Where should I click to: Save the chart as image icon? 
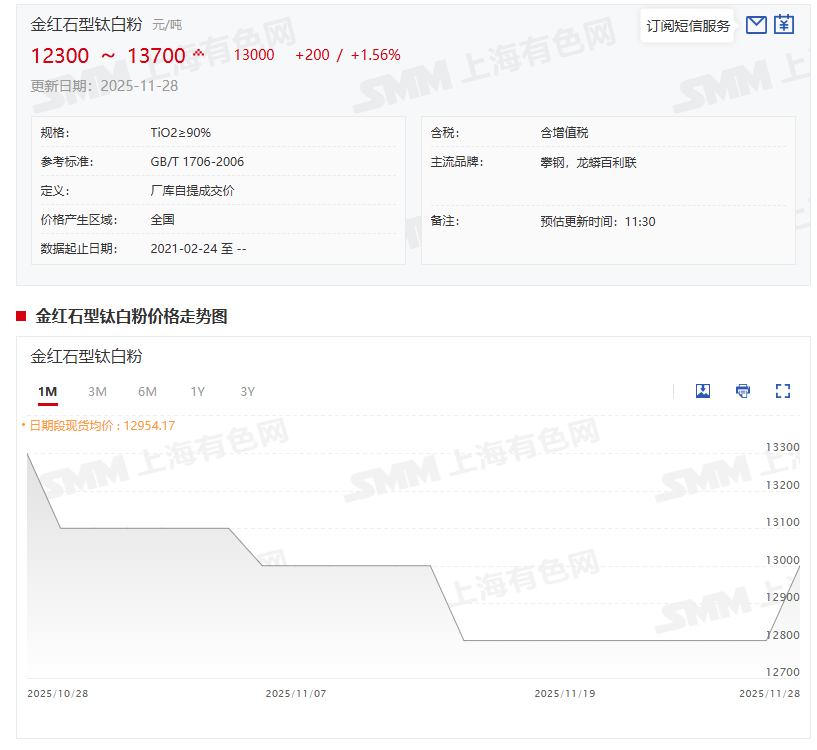pos(703,391)
